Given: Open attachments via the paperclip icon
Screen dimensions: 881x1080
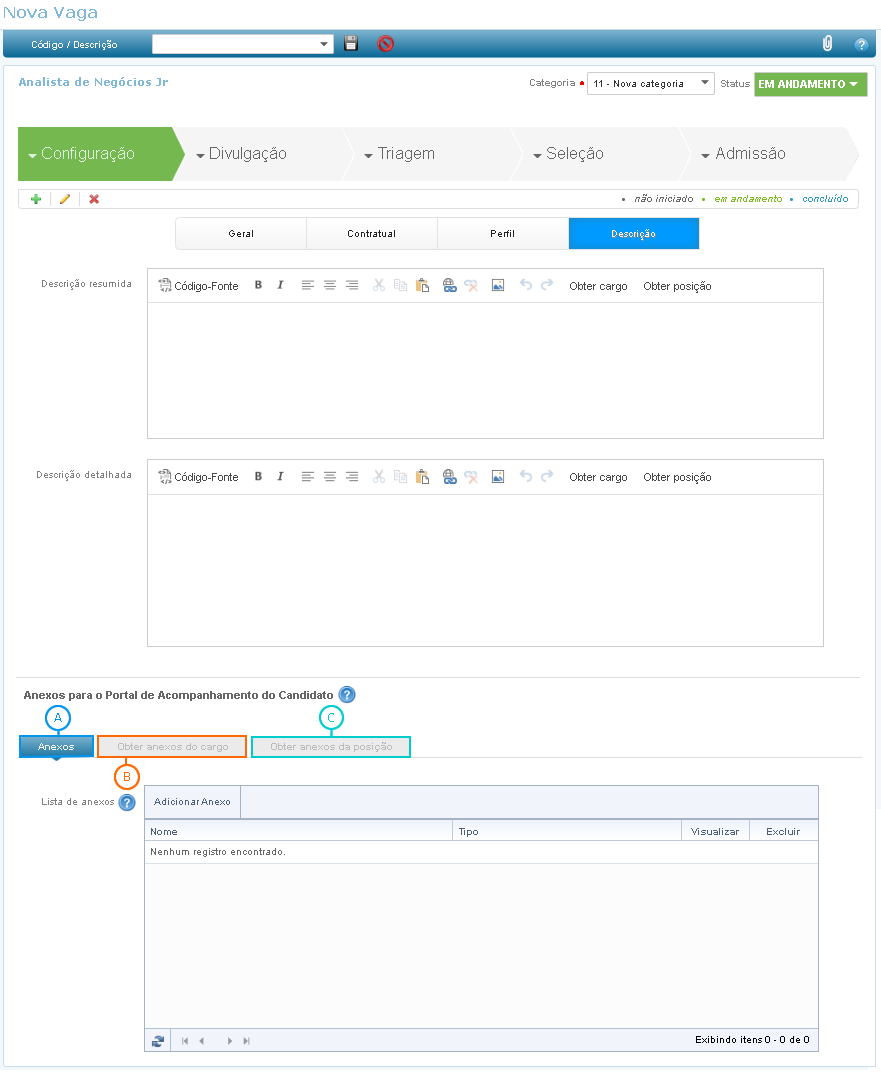Looking at the screenshot, I should click(x=827, y=44).
